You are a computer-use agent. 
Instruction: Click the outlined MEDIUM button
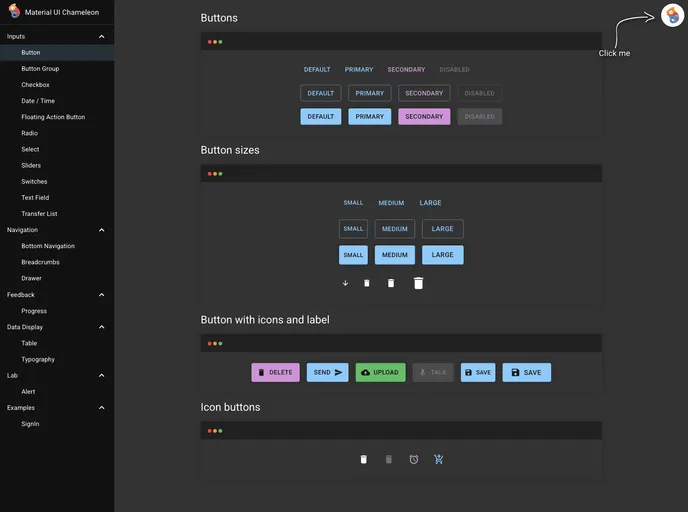[395, 229]
